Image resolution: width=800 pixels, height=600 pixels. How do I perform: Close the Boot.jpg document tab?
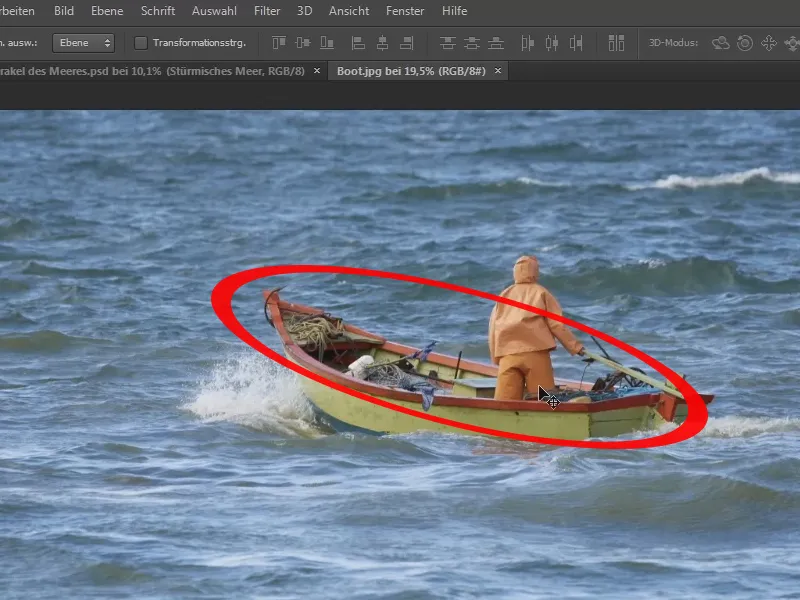click(498, 71)
